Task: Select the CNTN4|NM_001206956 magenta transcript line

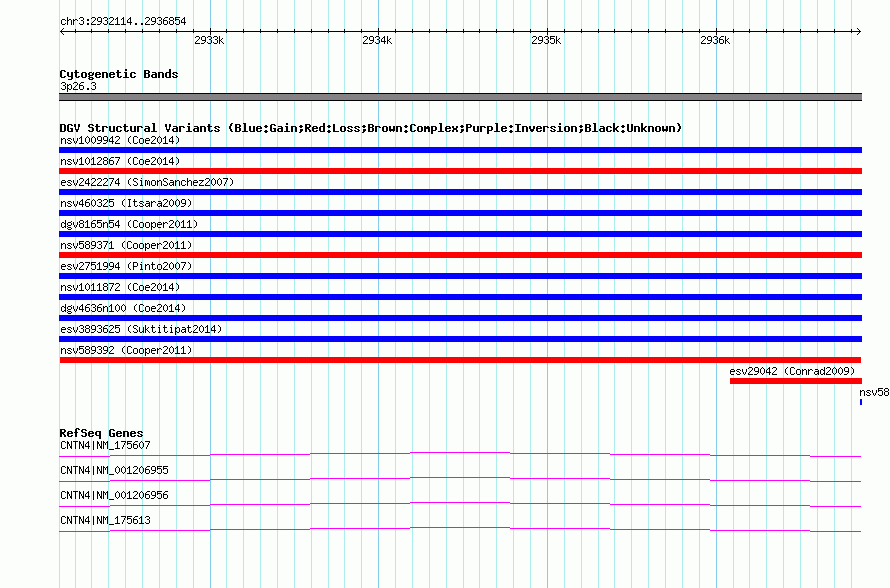Action: [460, 503]
